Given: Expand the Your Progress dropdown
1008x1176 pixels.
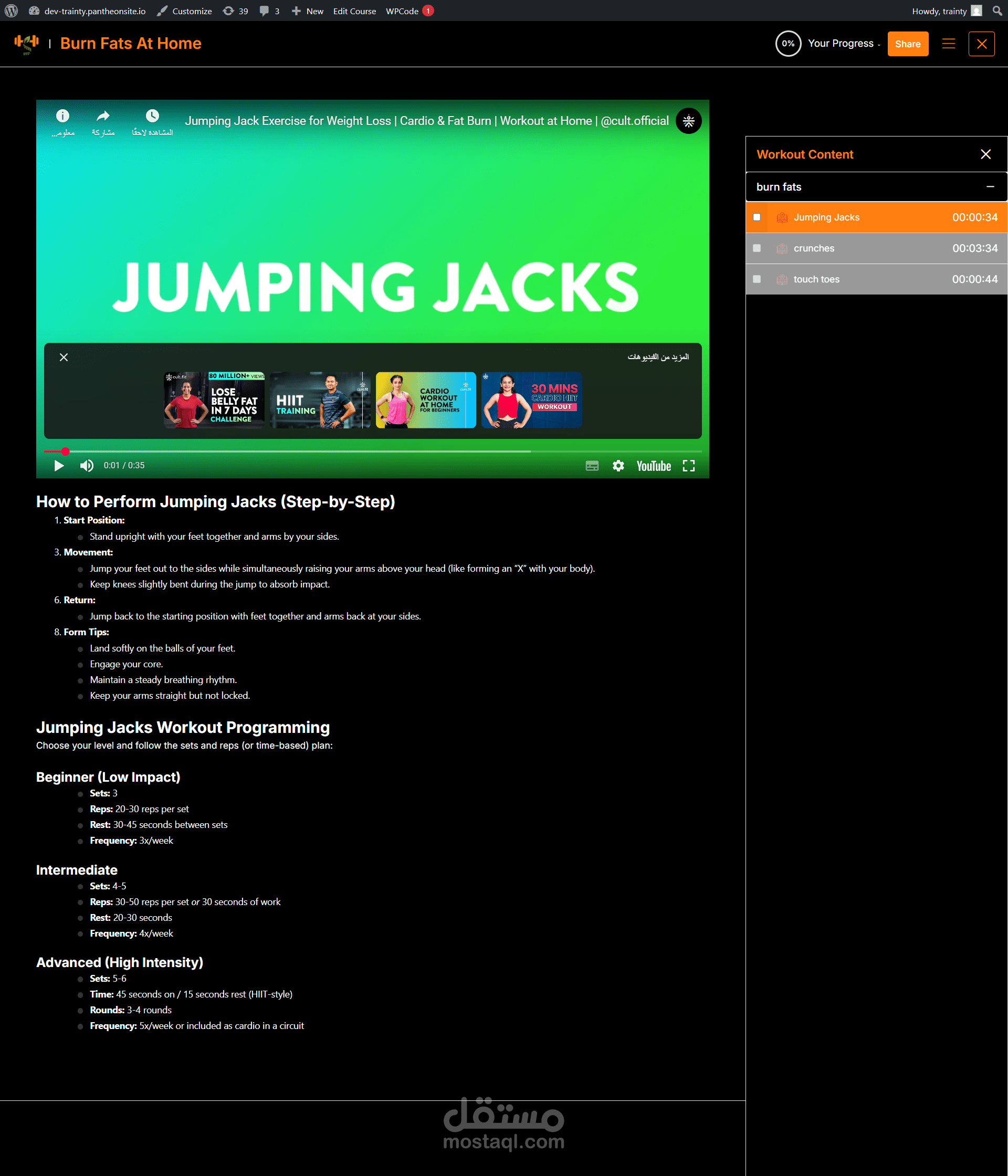Looking at the screenshot, I should pyautogui.click(x=843, y=44).
